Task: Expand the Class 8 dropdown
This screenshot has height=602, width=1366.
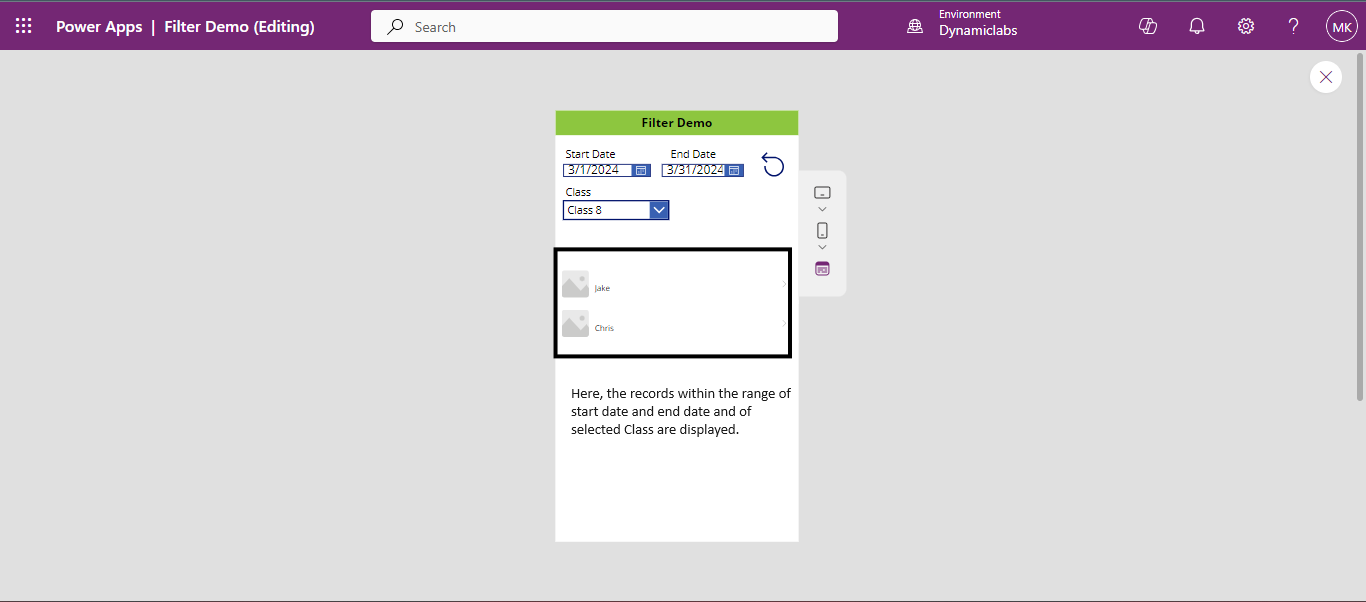Action: 658,210
